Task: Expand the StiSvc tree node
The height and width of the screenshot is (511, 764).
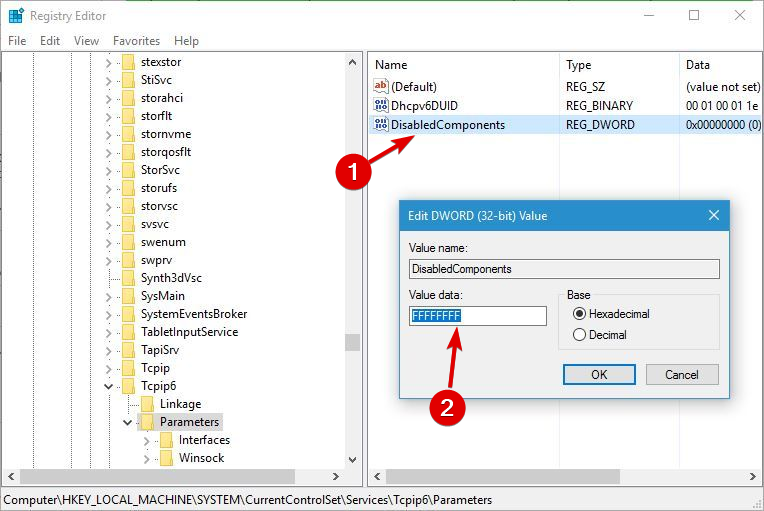Action: point(109,81)
